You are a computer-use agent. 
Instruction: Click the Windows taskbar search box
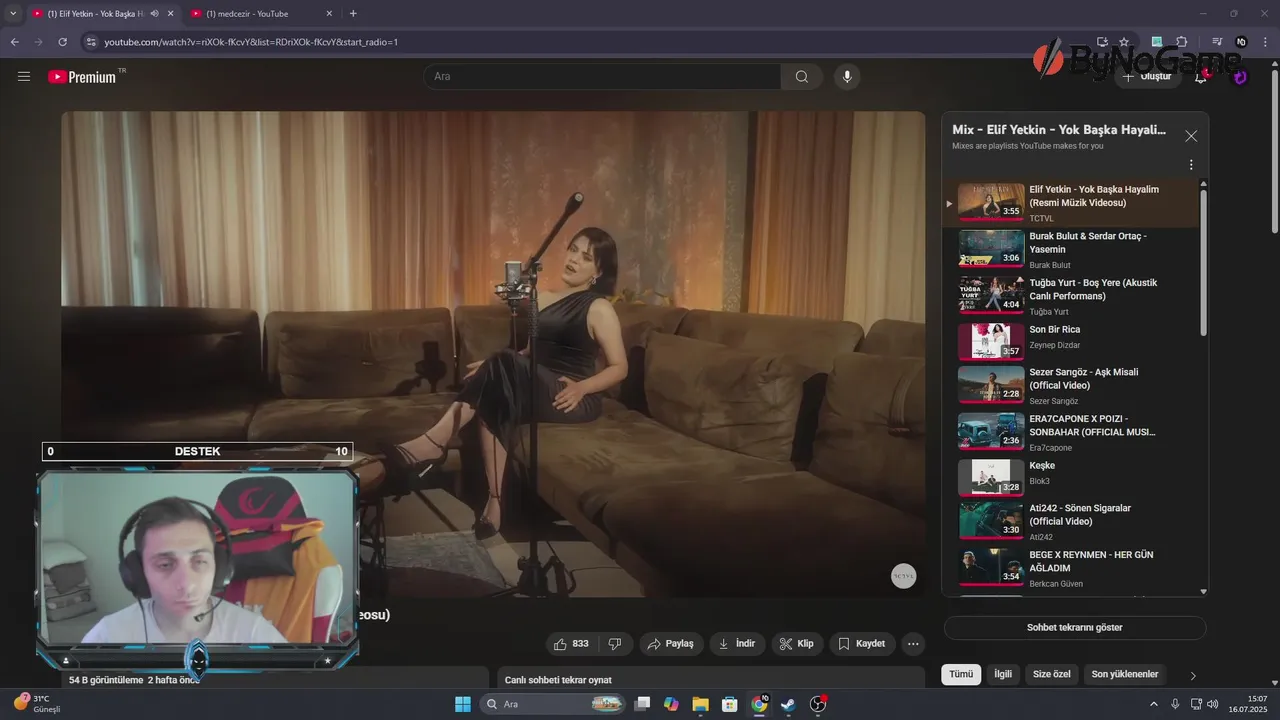(x=553, y=704)
